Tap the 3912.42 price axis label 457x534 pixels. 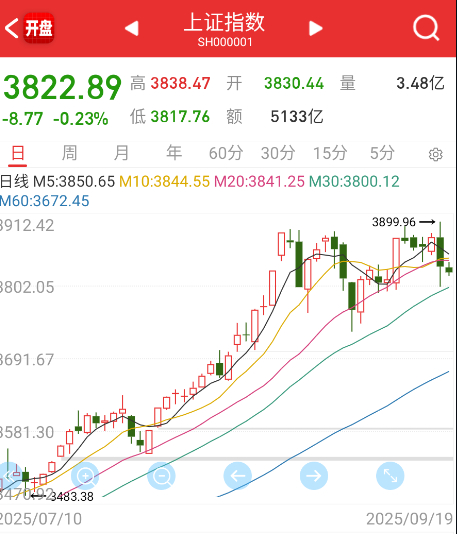click(x=27, y=226)
